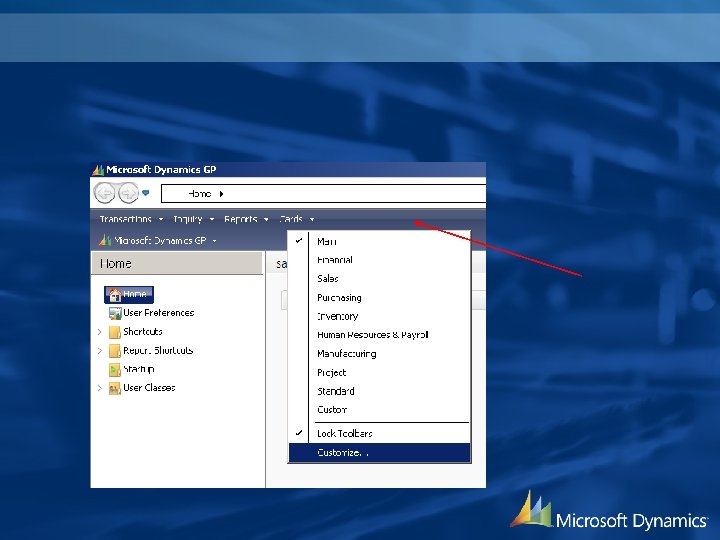Screen dimensions: 720x540
Task: Open the Reports menu
Action: tap(246, 219)
